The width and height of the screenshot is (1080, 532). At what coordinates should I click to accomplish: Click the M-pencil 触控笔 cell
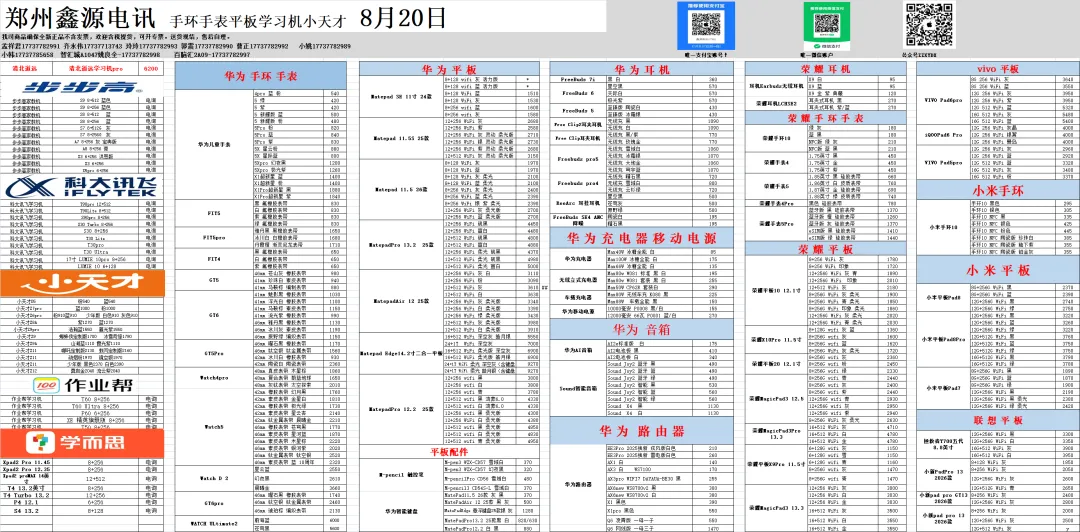(x=402, y=475)
